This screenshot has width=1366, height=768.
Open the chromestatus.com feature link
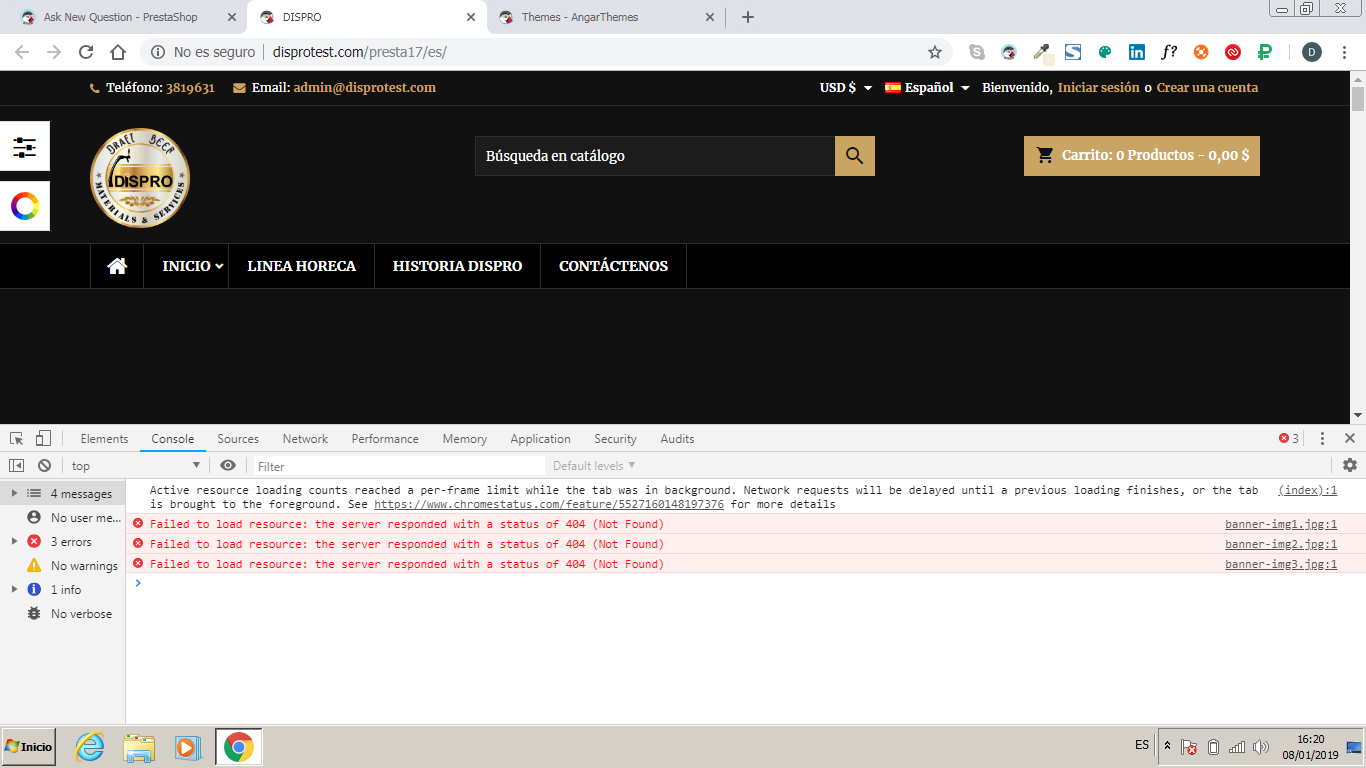[549, 504]
